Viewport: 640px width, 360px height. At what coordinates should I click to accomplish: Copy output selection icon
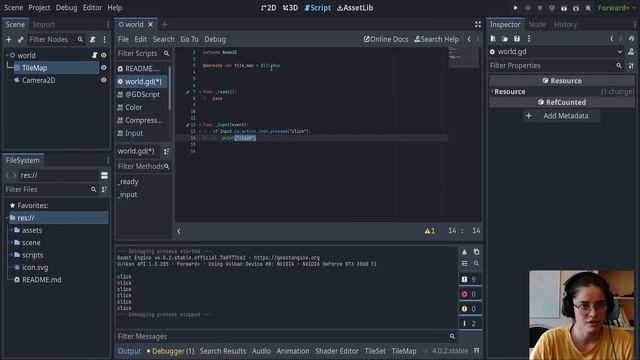coord(476,252)
